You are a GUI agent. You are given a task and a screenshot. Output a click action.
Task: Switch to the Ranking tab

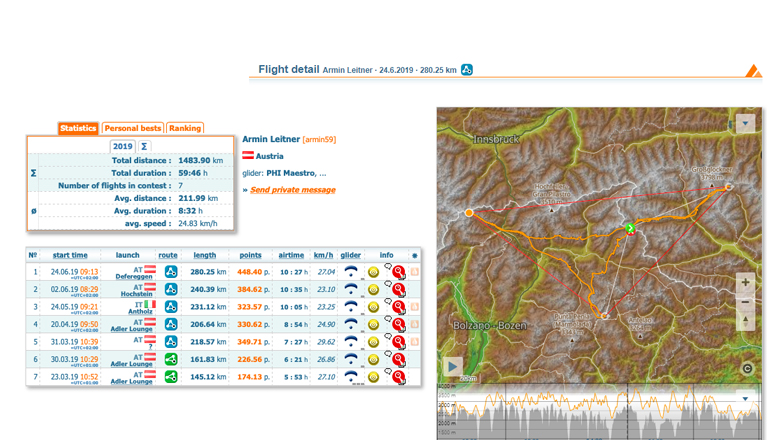tap(185, 128)
